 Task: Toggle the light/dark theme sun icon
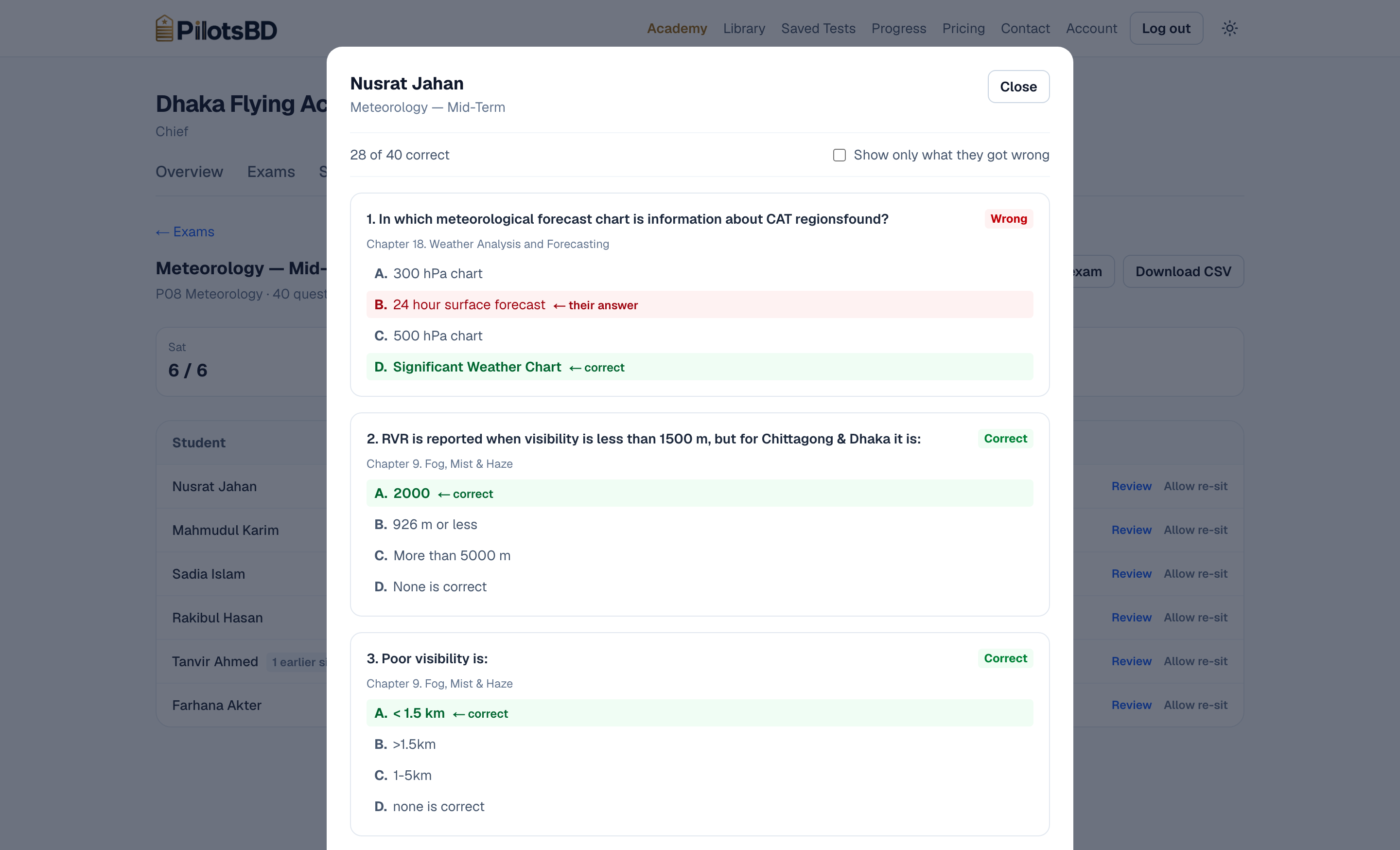pos(1229,28)
